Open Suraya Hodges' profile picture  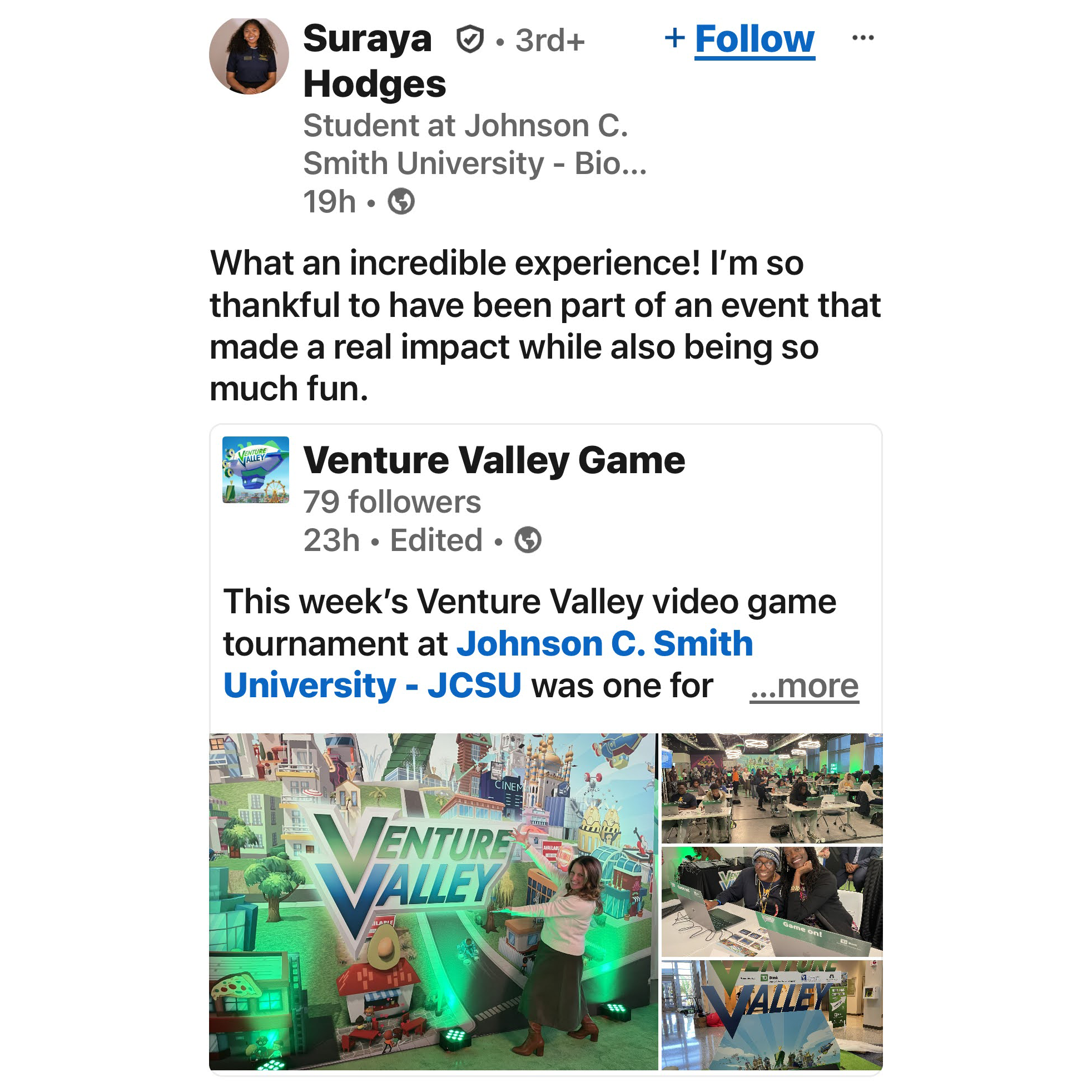click(x=249, y=55)
